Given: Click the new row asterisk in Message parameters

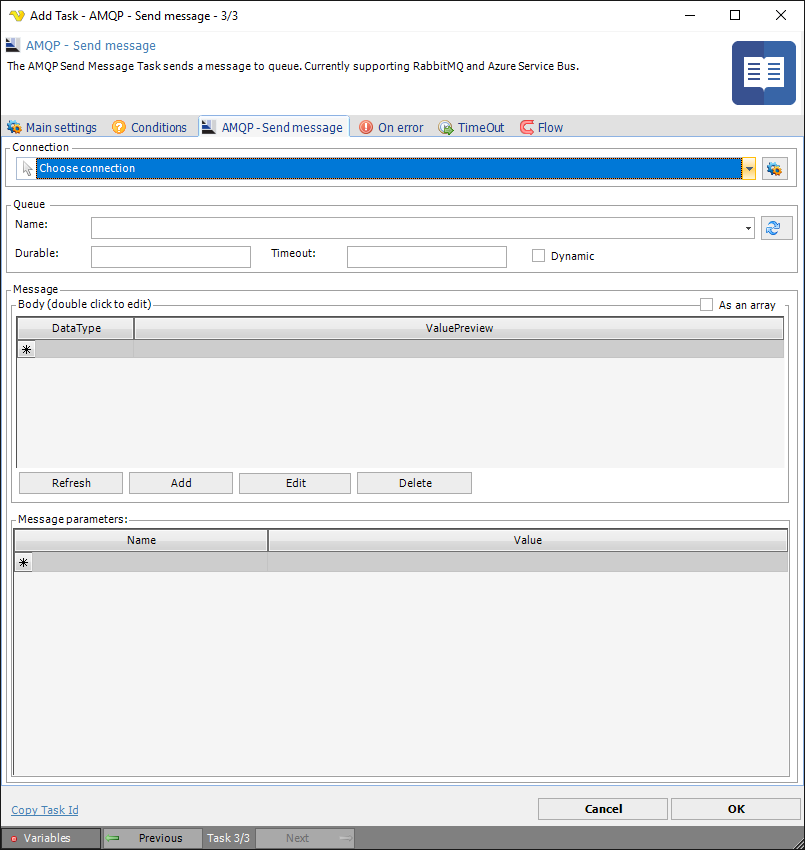Looking at the screenshot, I should click(x=24, y=563).
